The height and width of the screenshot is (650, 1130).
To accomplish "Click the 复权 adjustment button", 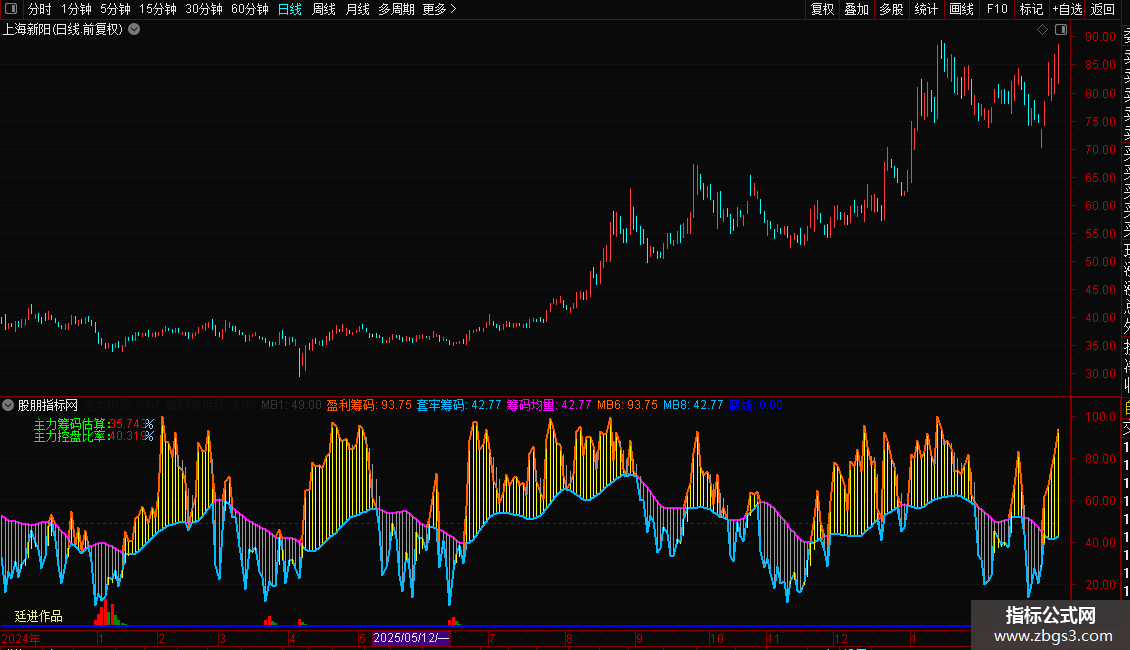I will click(822, 9).
